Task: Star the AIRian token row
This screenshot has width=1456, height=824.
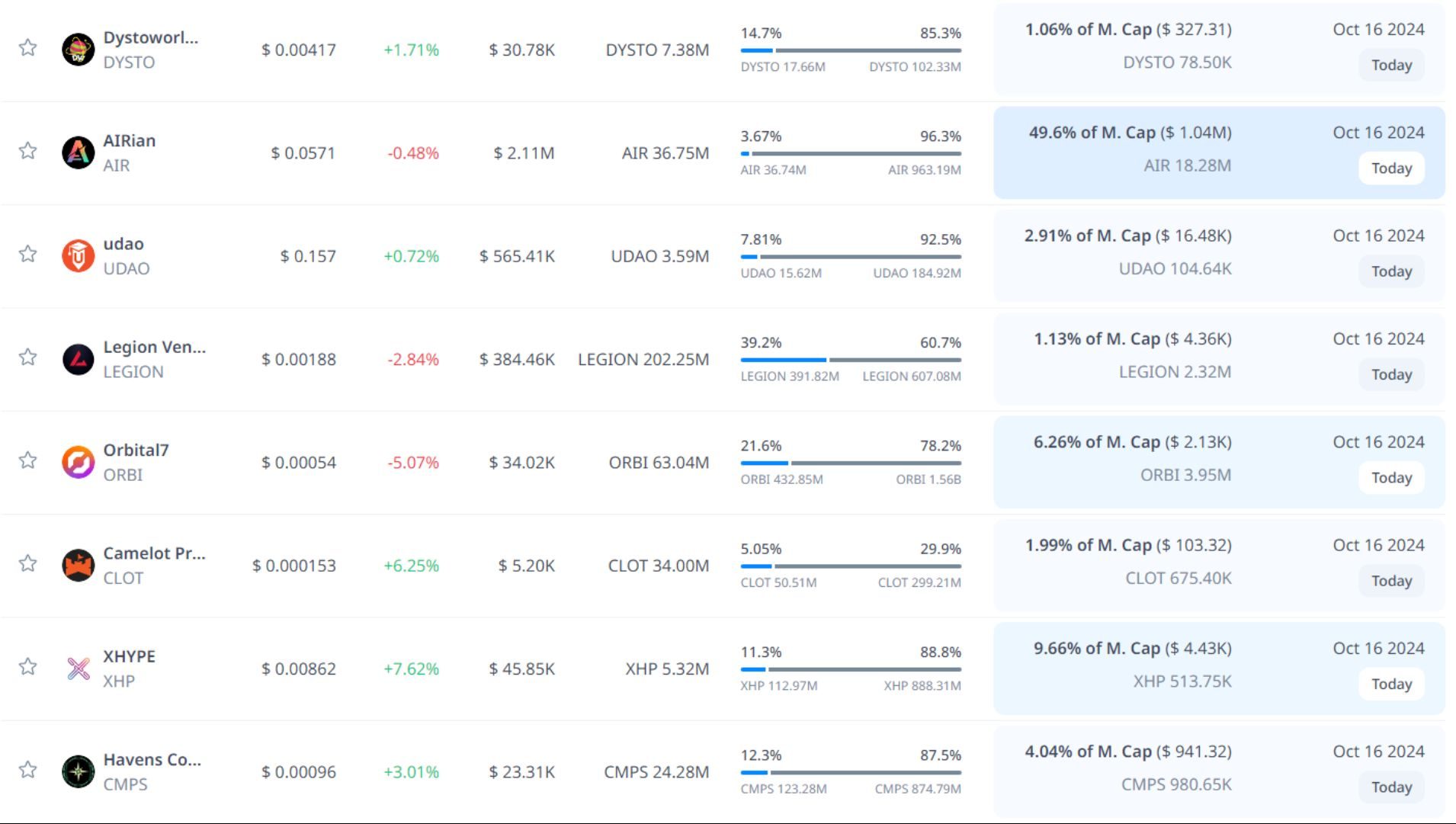Action: click(x=28, y=150)
